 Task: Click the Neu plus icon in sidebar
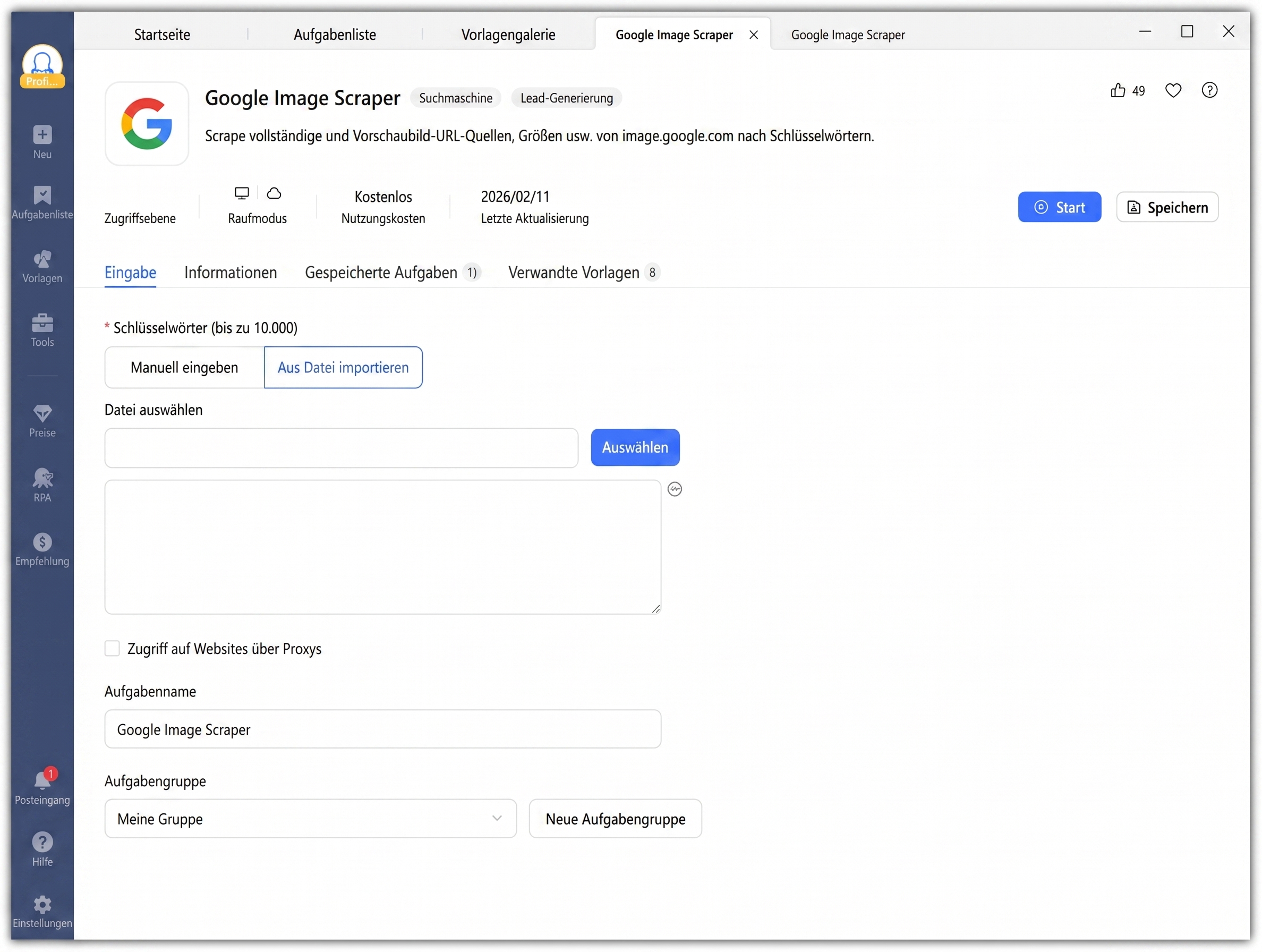click(x=42, y=135)
